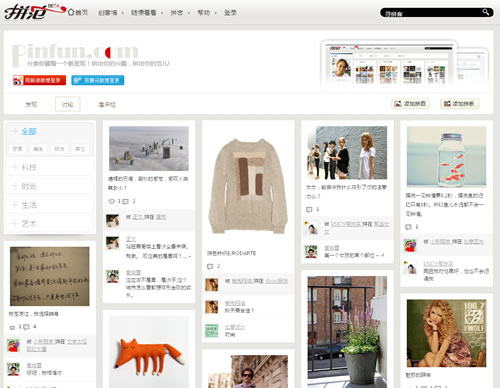
Task: Click inside the black search field
Action: (x=432, y=13)
